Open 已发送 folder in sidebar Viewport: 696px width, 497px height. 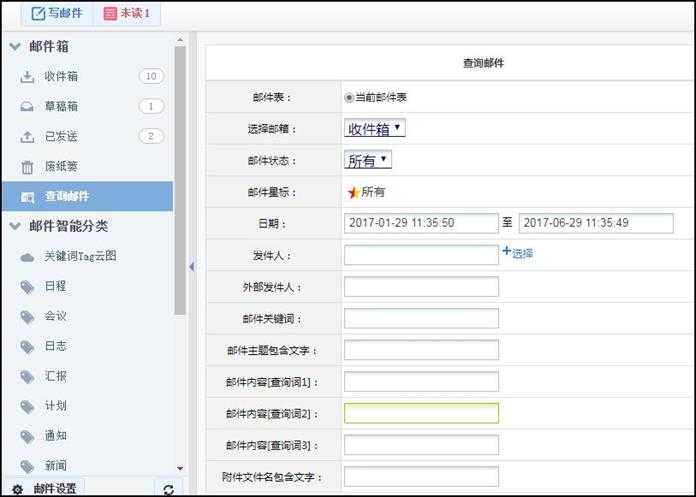point(87,136)
